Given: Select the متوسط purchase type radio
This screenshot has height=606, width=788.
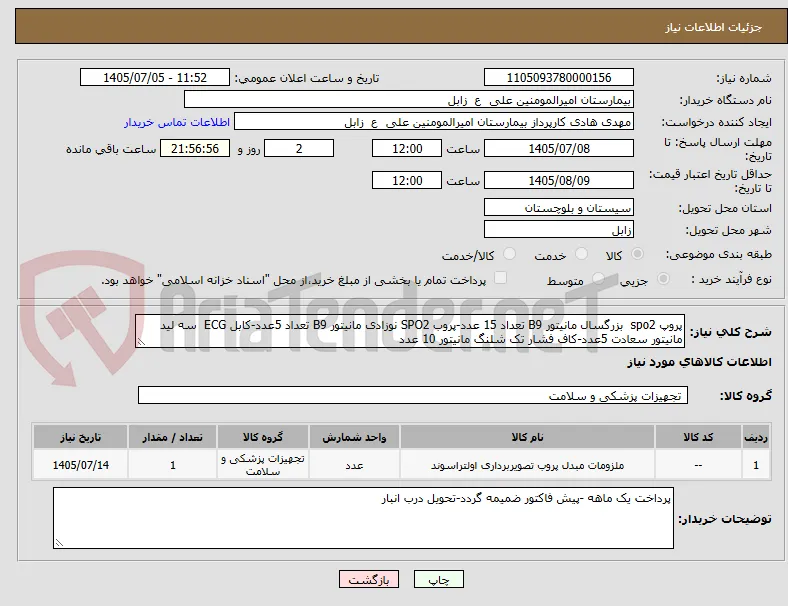Looking at the screenshot, I should (x=598, y=278).
